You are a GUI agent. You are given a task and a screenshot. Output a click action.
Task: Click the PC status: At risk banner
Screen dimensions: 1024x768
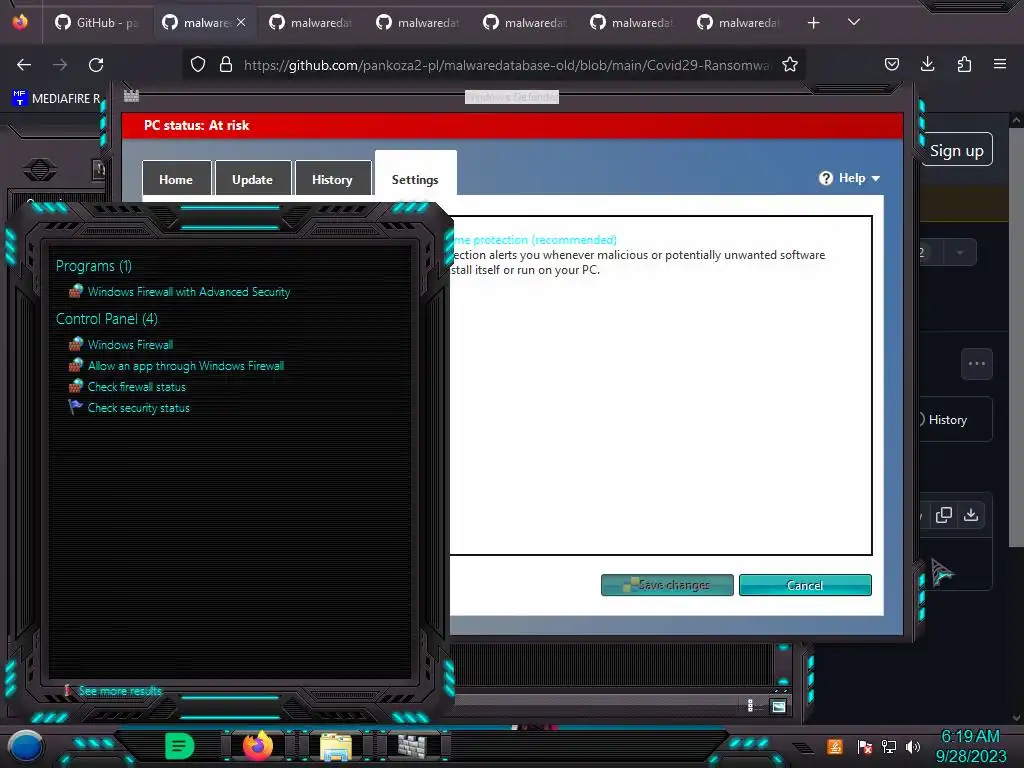(x=513, y=125)
